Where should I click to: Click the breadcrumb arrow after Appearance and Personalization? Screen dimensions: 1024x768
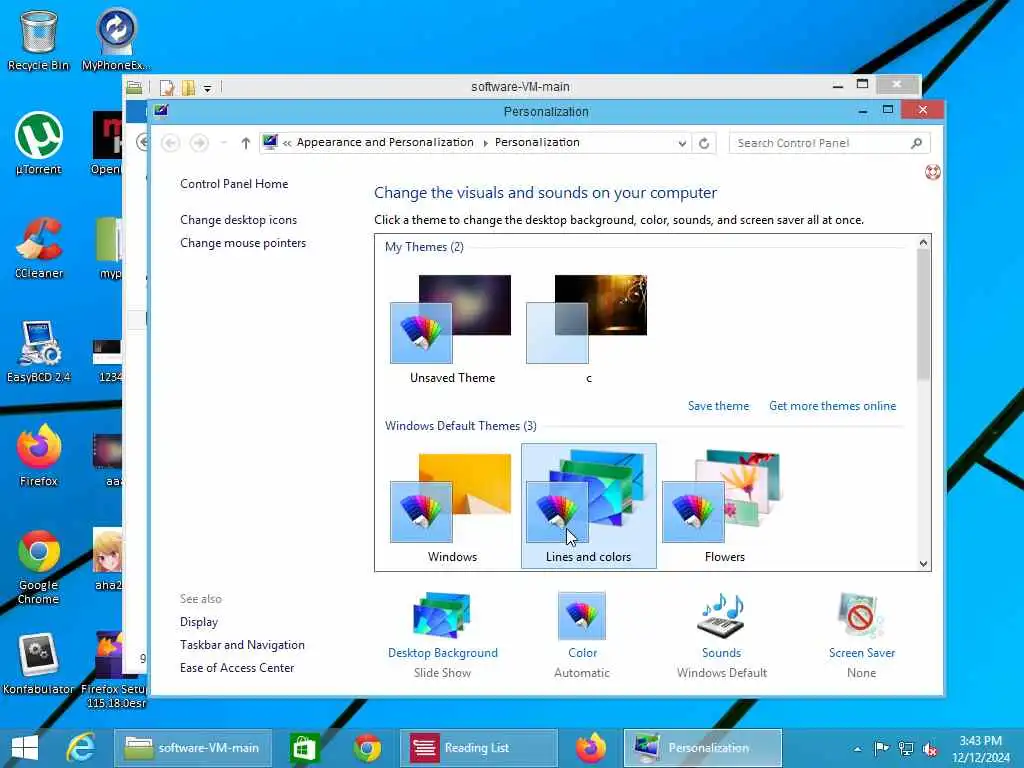[x=485, y=143]
